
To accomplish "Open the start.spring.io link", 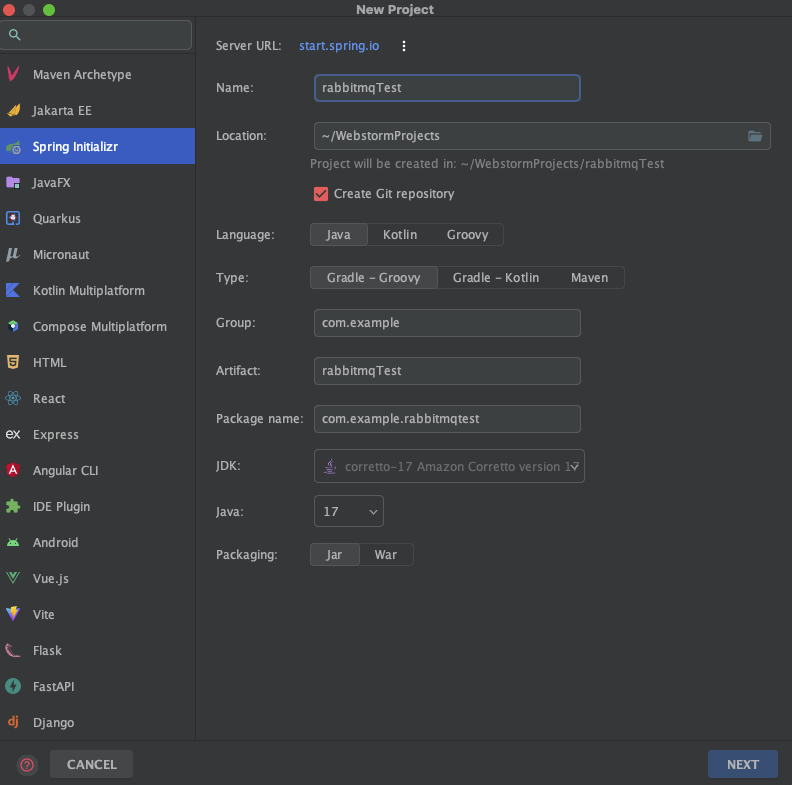I will coord(339,46).
